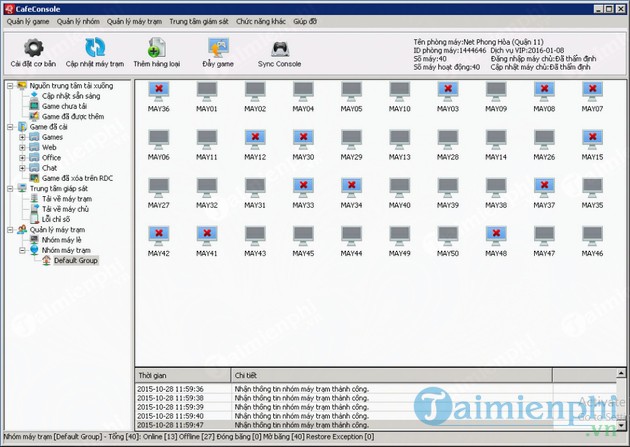
Task: Select workstation MAY46 icon
Action: click(593, 236)
